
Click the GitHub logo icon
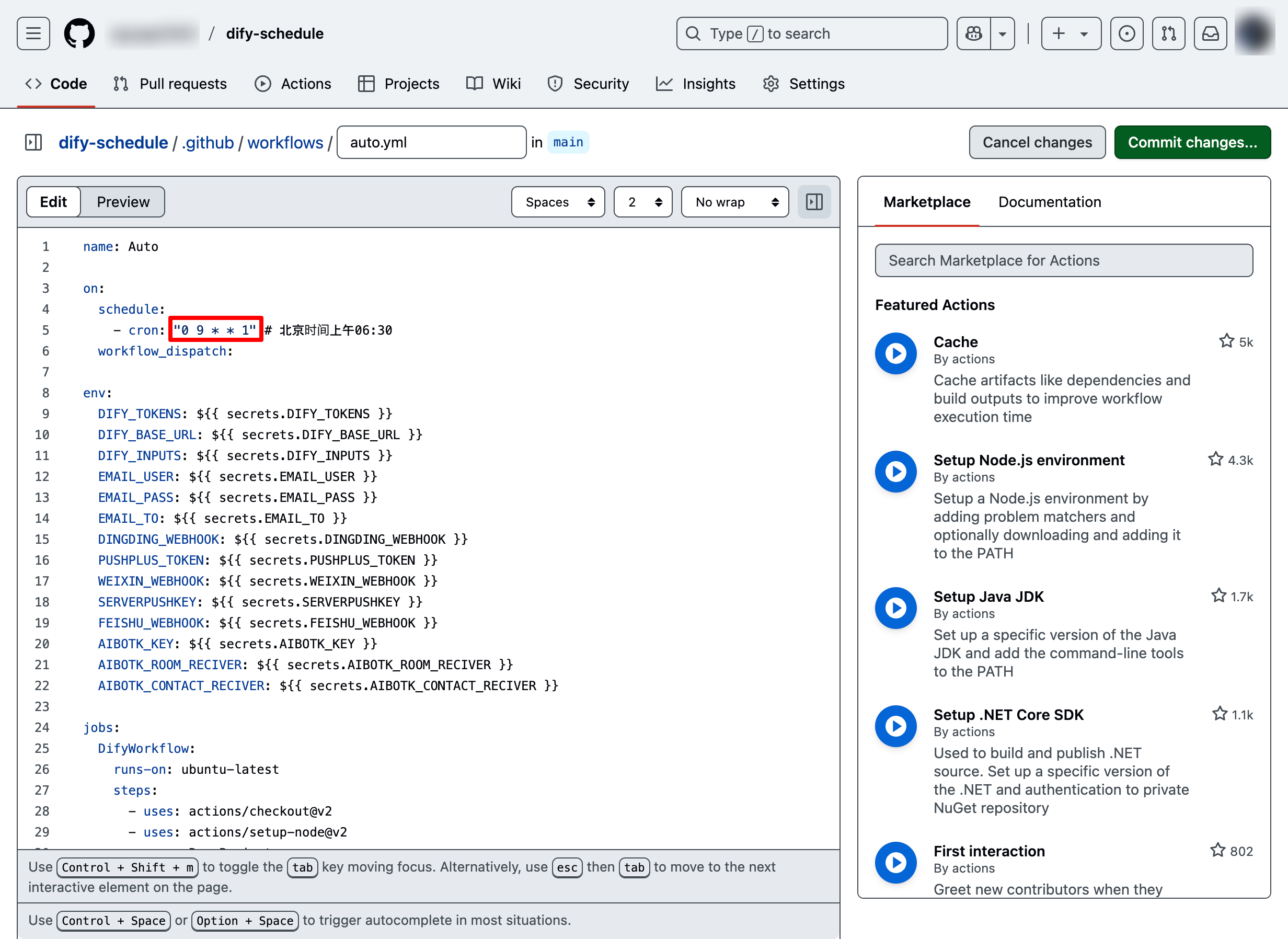79,33
